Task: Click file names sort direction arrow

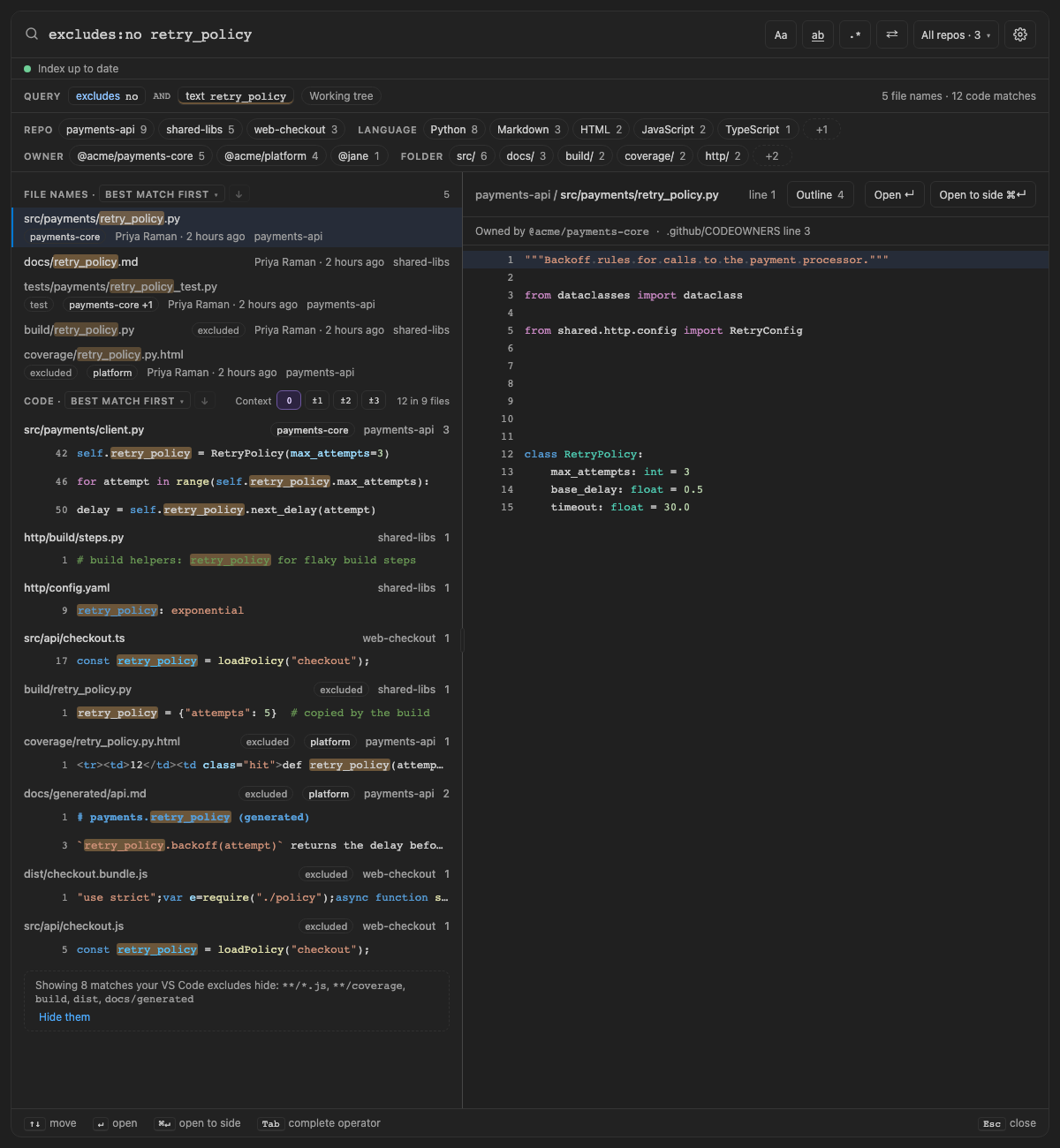Action: pyautogui.click(x=238, y=194)
